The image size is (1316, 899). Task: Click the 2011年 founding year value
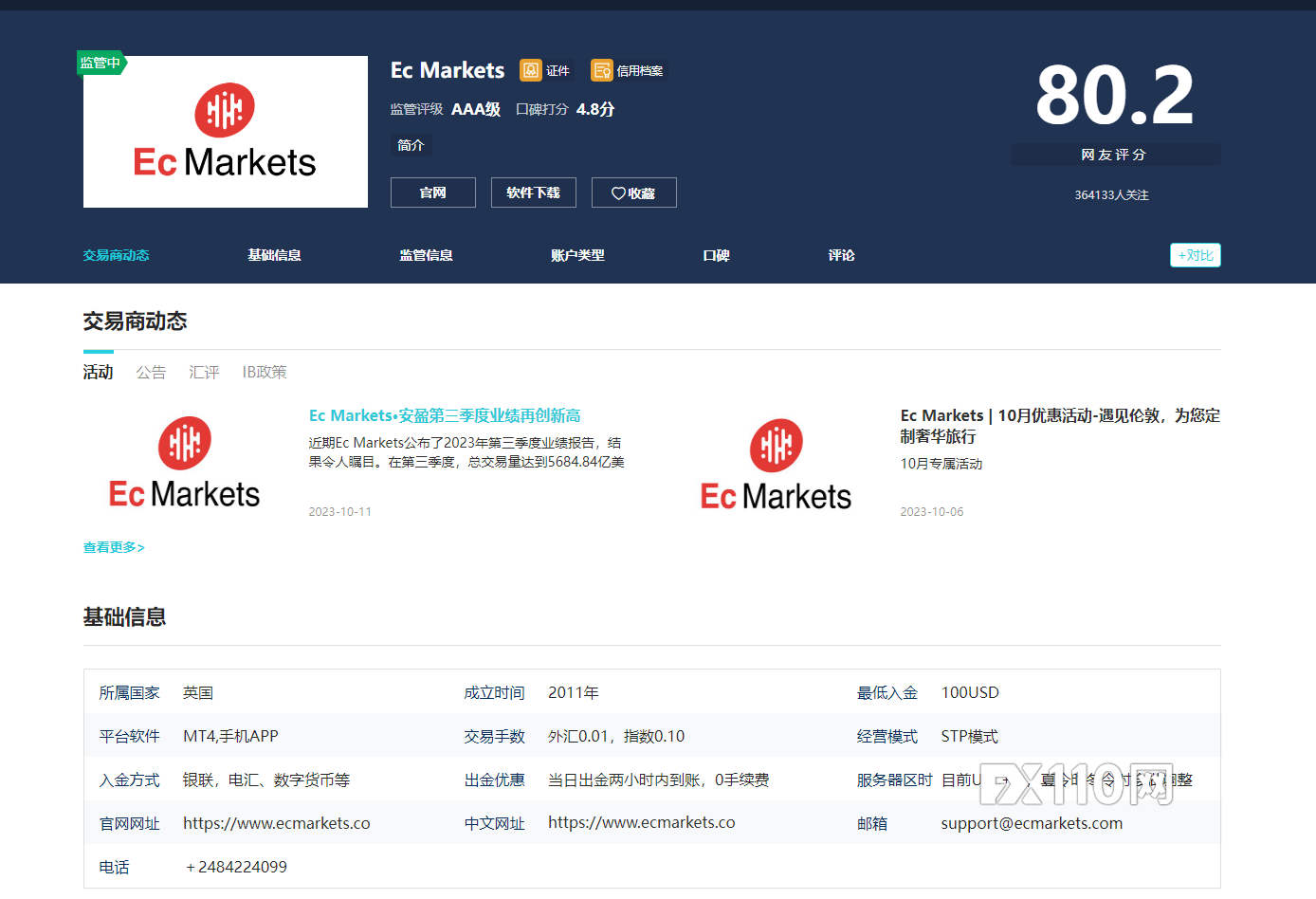click(574, 692)
